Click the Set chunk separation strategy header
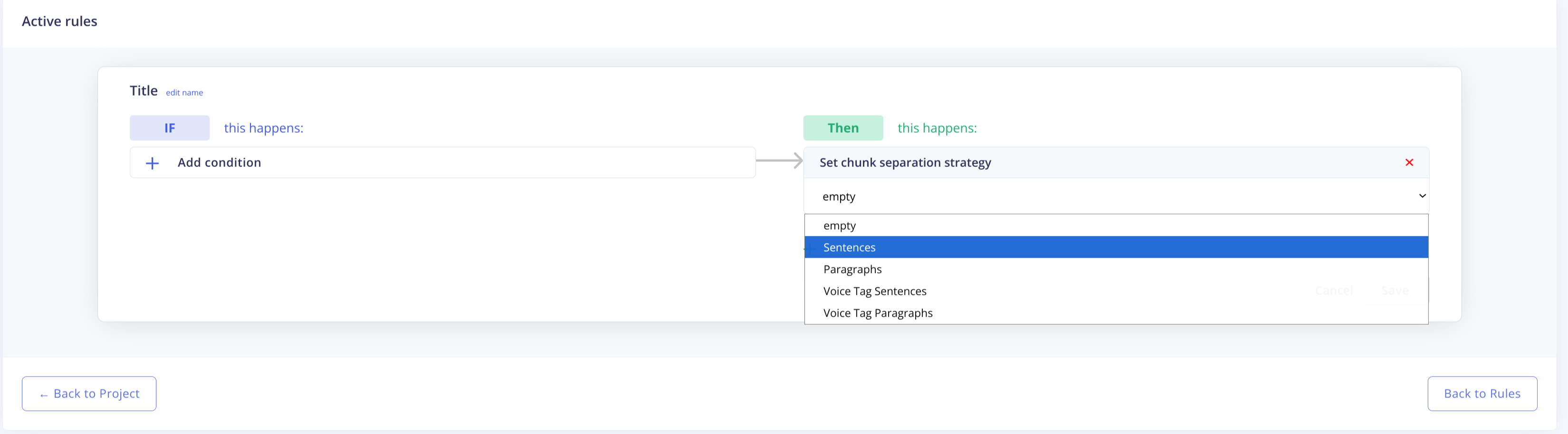 pyautogui.click(x=905, y=163)
